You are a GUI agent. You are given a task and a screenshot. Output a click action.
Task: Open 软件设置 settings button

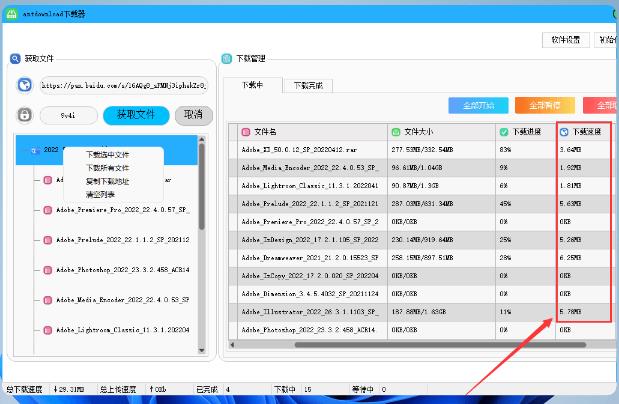566,40
